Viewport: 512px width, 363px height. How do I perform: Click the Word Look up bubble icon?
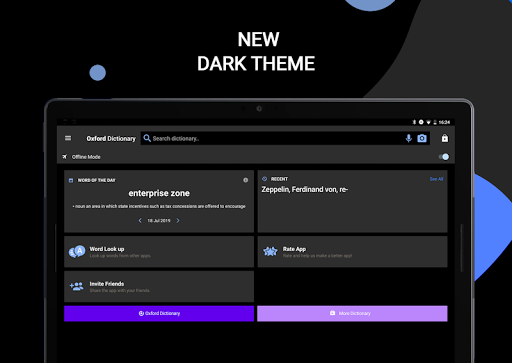pos(77,252)
